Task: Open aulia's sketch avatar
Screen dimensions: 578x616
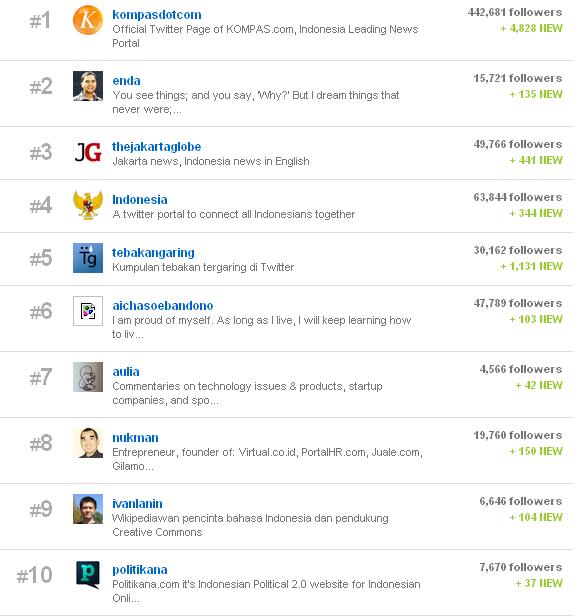Action: pyautogui.click(x=88, y=377)
